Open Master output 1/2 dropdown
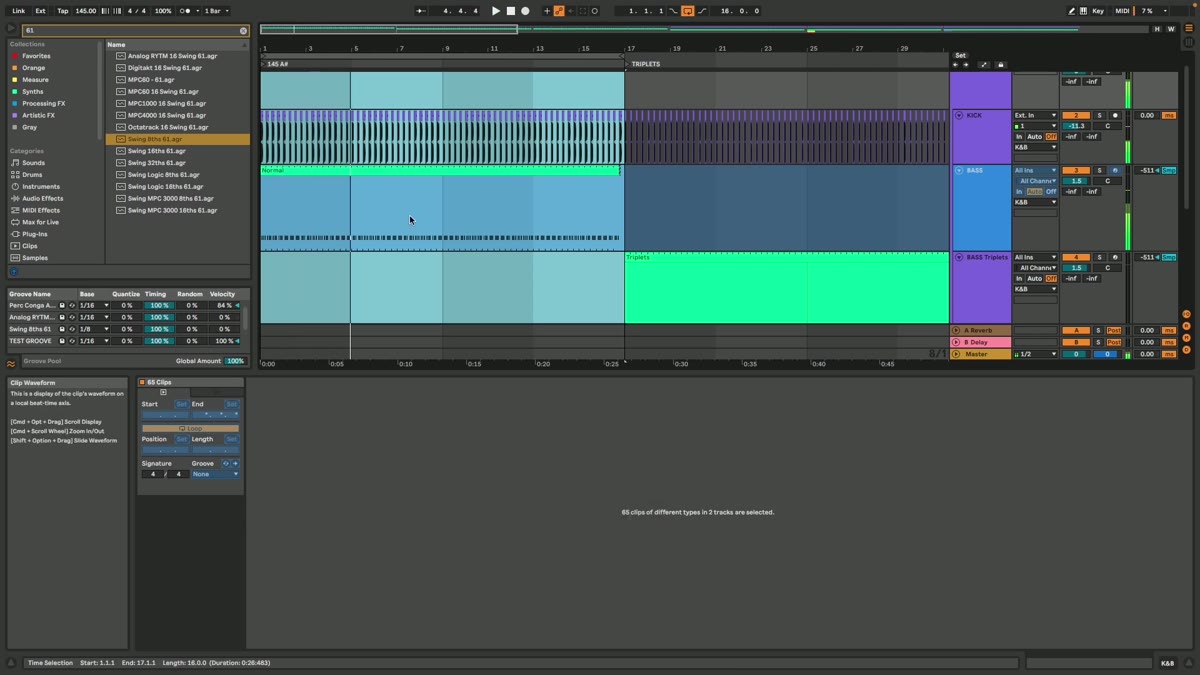The image size is (1200, 675). 1035,354
